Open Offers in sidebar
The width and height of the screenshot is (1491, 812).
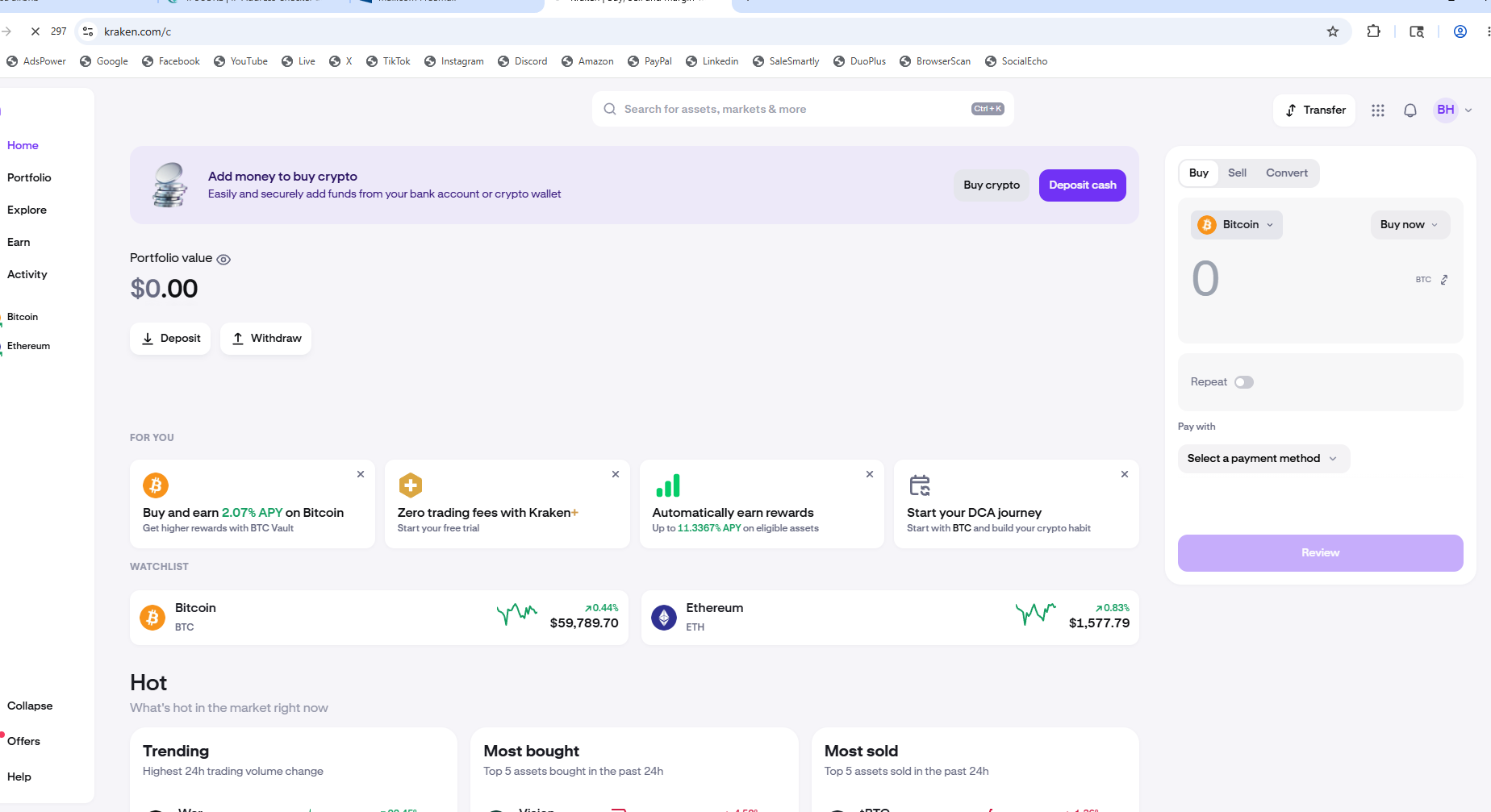23,741
